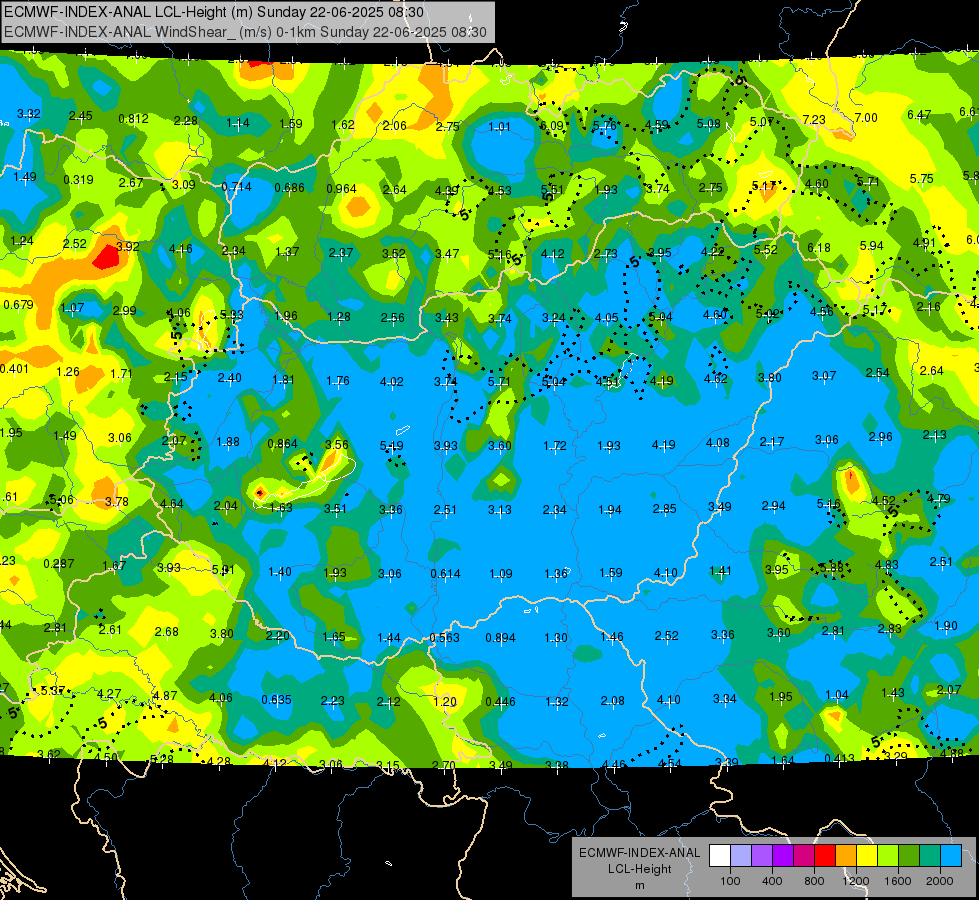This screenshot has width=979, height=900.
Task: Click wind shear value 4.91
Action: pos(925,243)
